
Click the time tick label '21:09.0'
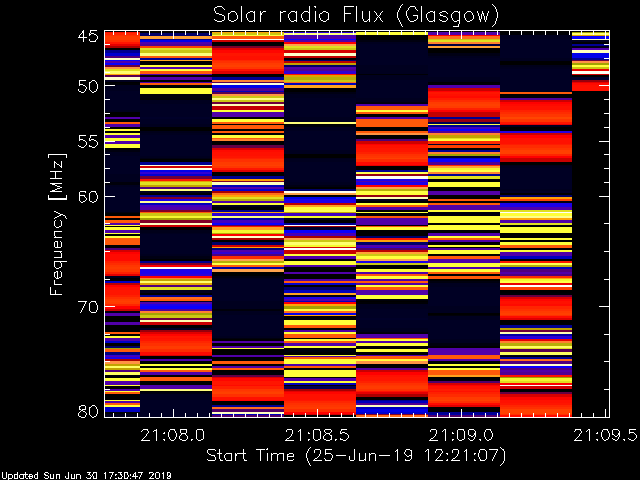coord(461,436)
